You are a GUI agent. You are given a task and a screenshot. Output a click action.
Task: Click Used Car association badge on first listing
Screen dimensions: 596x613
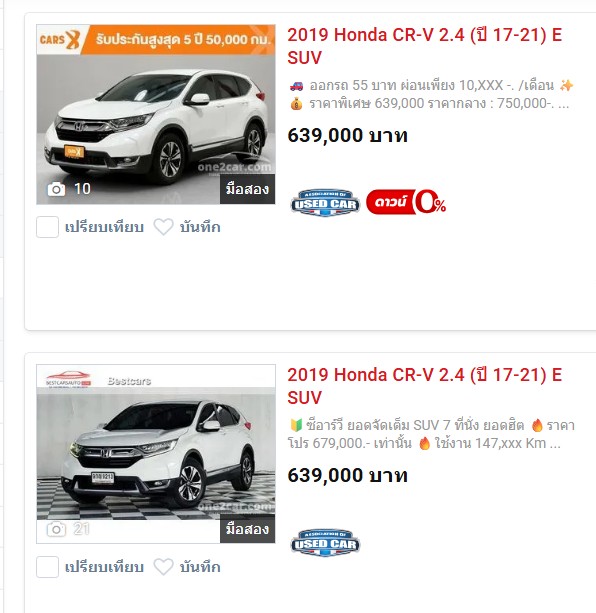pos(325,203)
